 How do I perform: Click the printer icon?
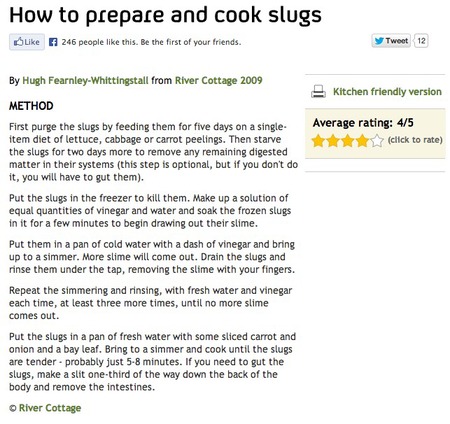[x=318, y=91]
